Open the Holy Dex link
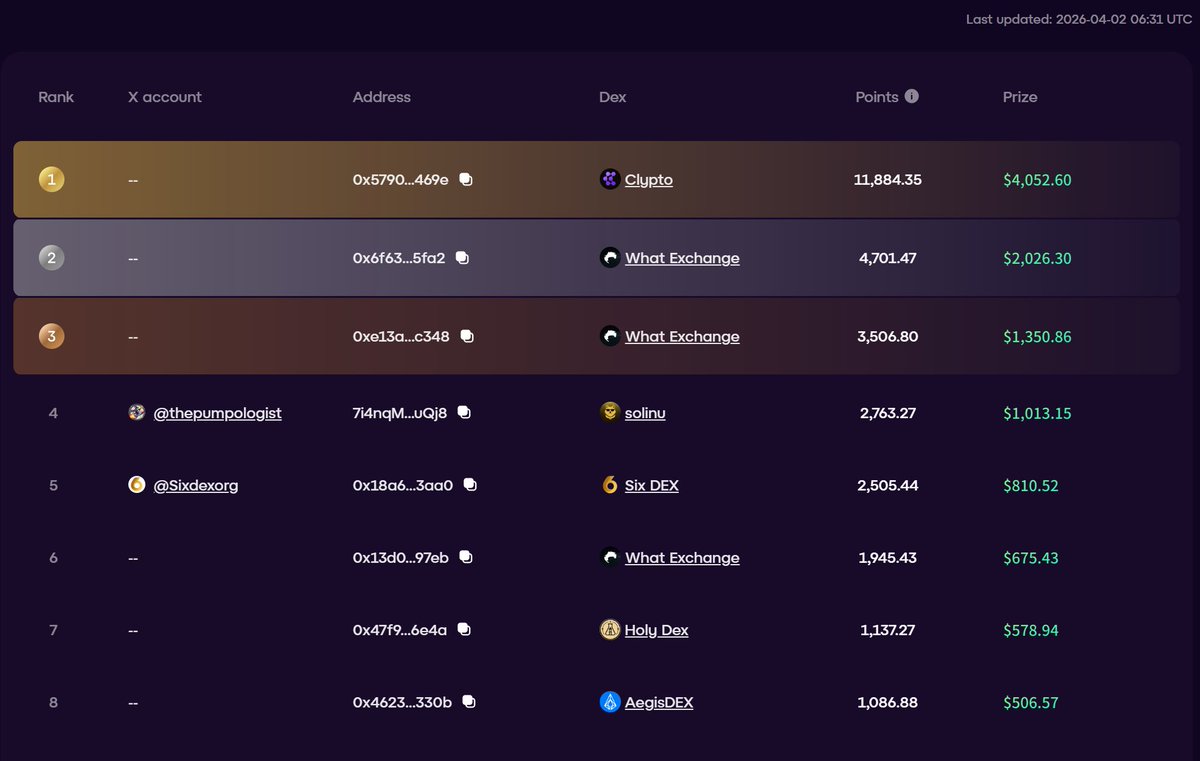1200x761 pixels. pyautogui.click(x=657, y=630)
